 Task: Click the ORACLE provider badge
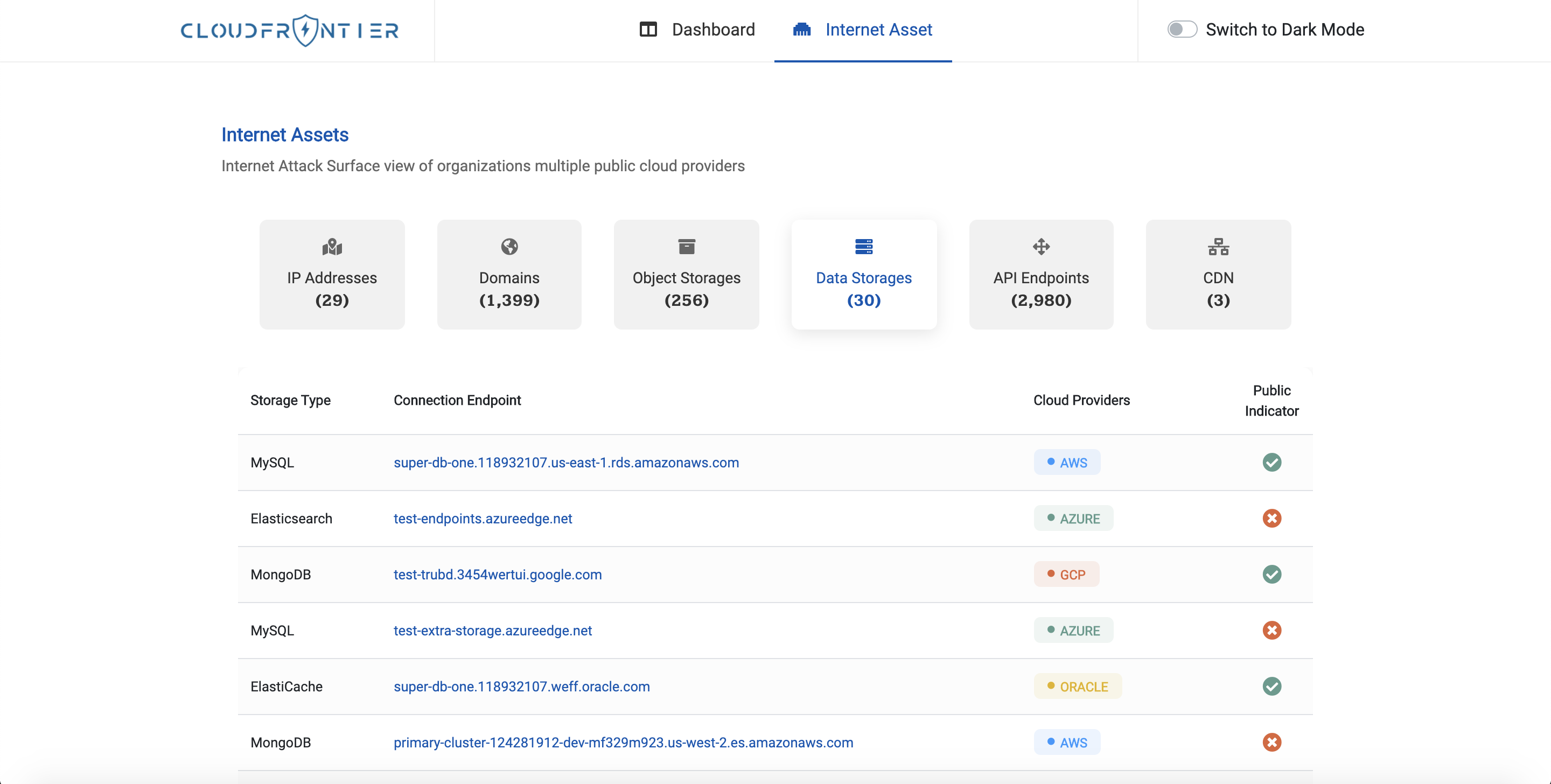pos(1077,687)
